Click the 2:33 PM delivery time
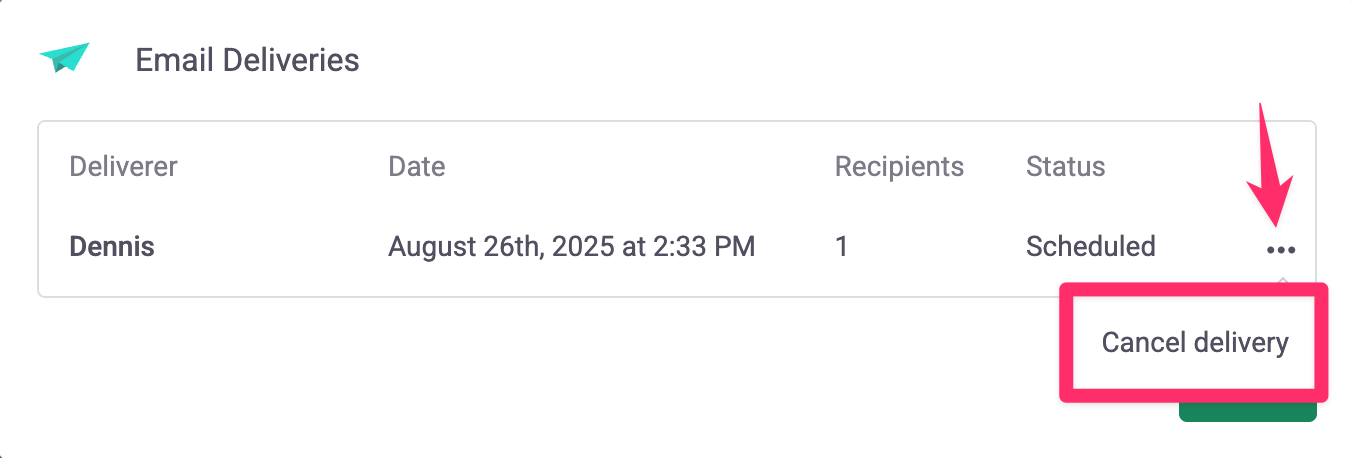This screenshot has width=1352, height=458. [704, 246]
